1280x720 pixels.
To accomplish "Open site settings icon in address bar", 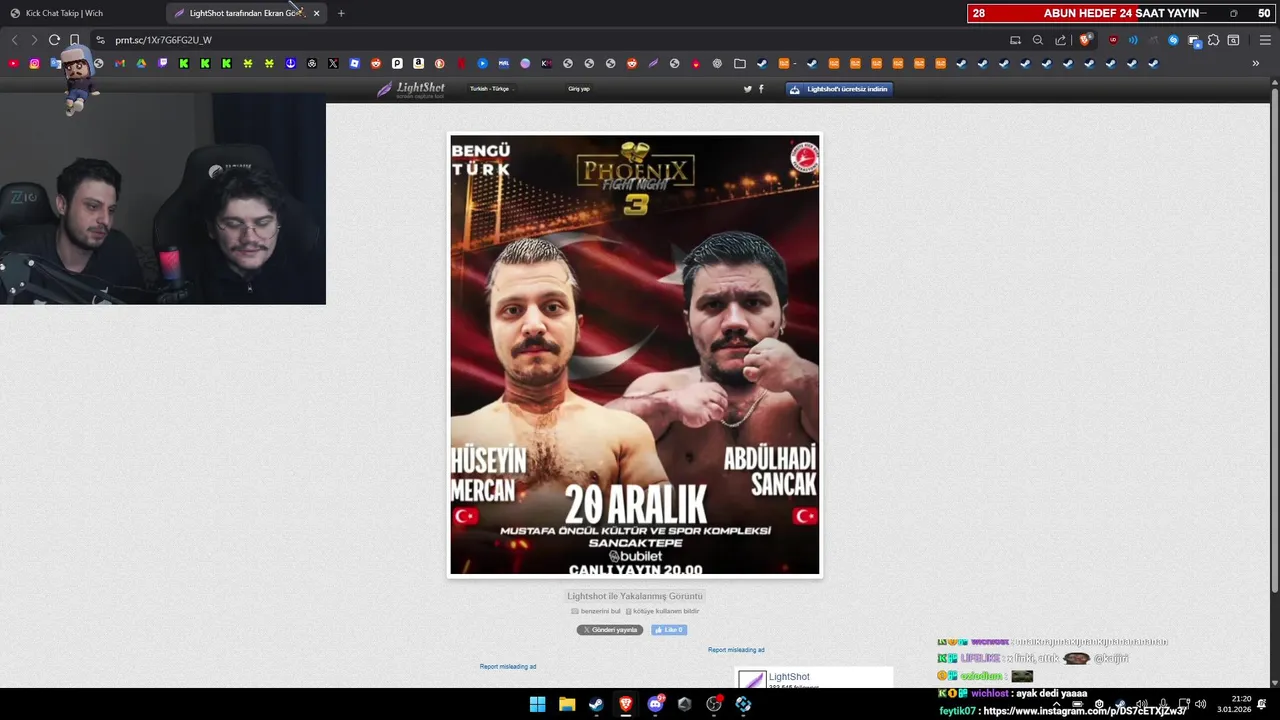I will [100, 40].
